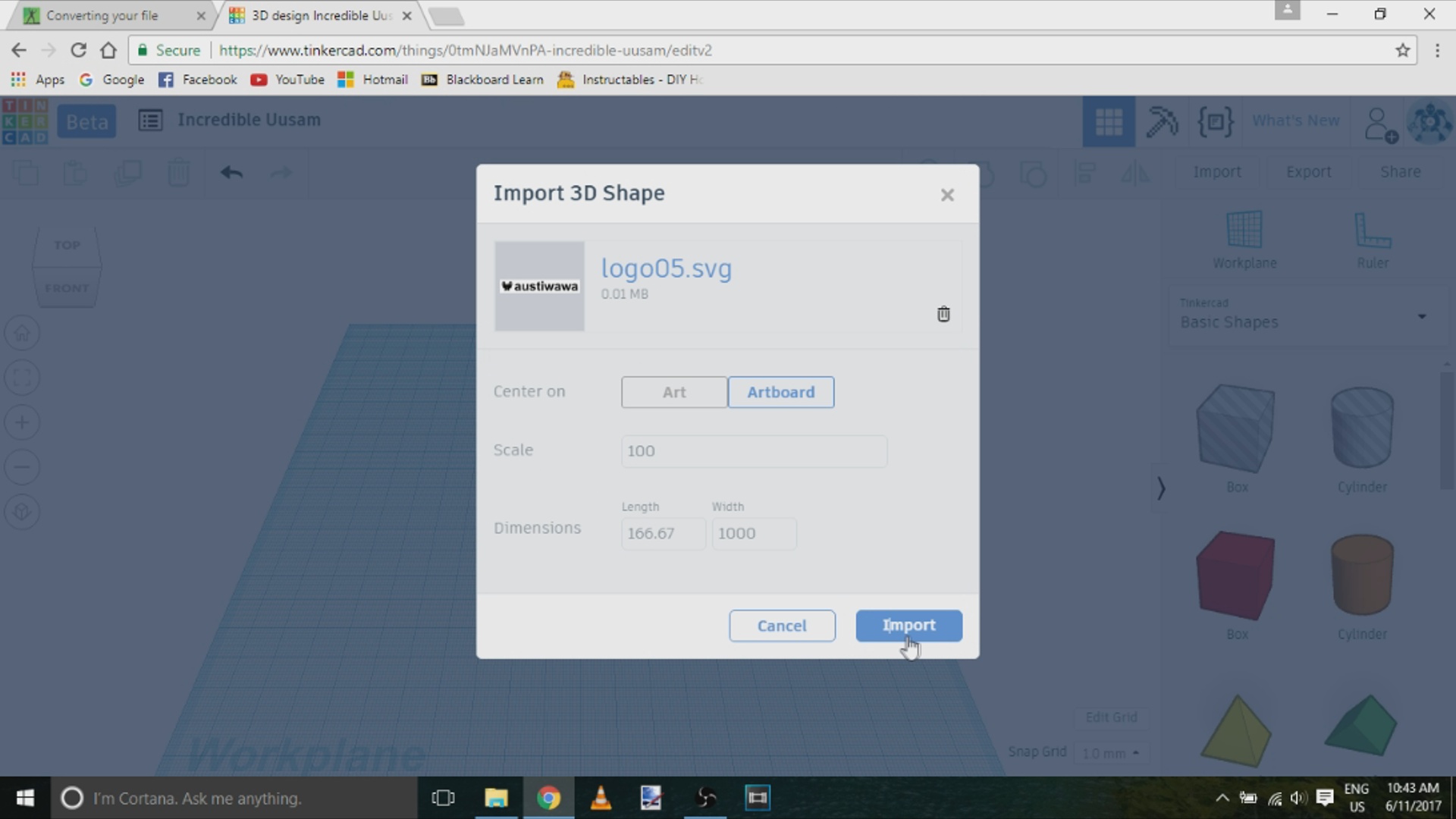Open VLC from the taskbar

pyautogui.click(x=600, y=798)
